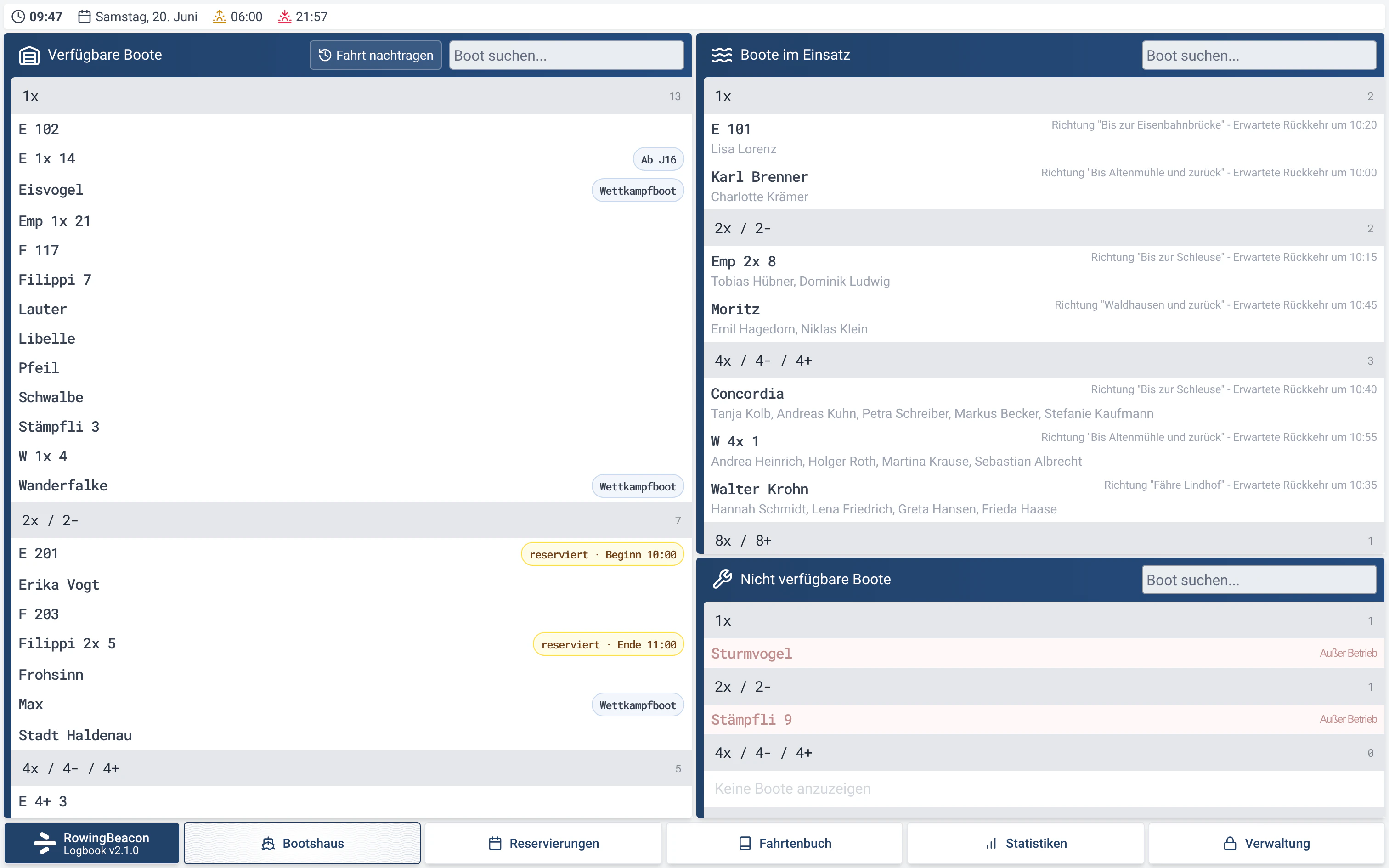Click the clock icon next to 09:47
The width and height of the screenshot is (1389, 868).
coord(18,17)
